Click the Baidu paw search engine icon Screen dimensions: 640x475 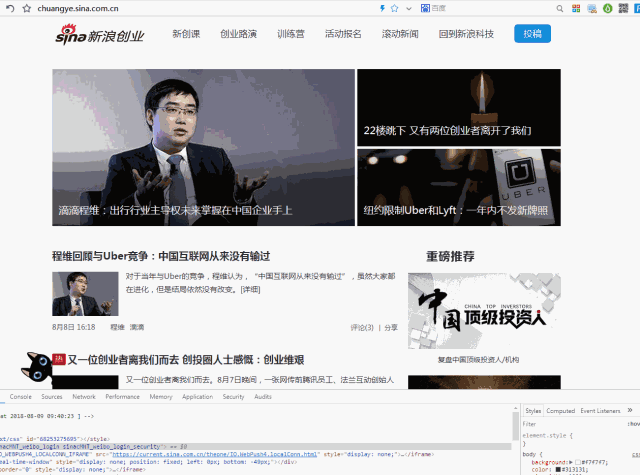pyautogui.click(x=425, y=8)
